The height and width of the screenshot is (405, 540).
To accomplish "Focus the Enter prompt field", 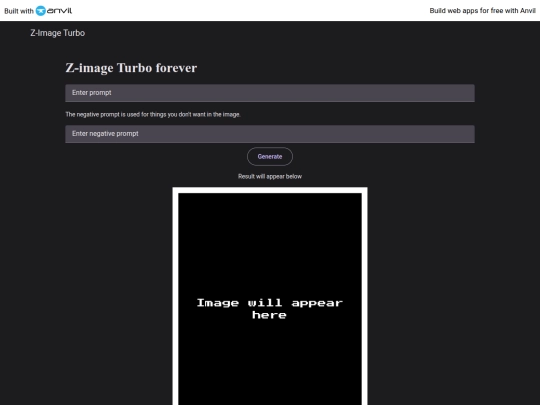I will point(270,93).
